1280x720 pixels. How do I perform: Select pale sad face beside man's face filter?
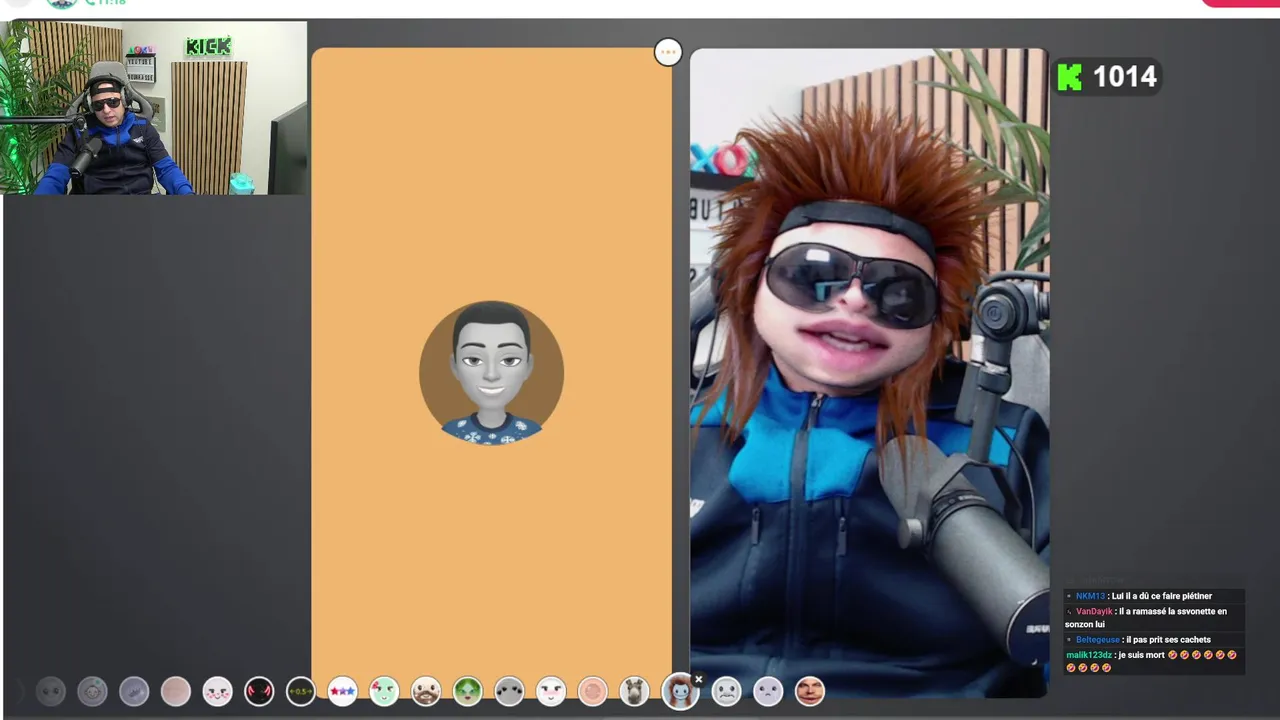point(768,691)
